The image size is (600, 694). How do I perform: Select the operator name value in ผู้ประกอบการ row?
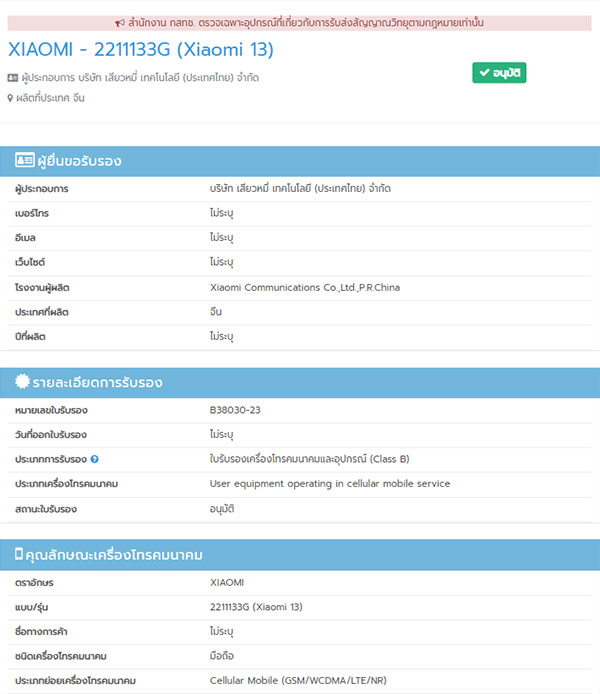click(x=300, y=189)
